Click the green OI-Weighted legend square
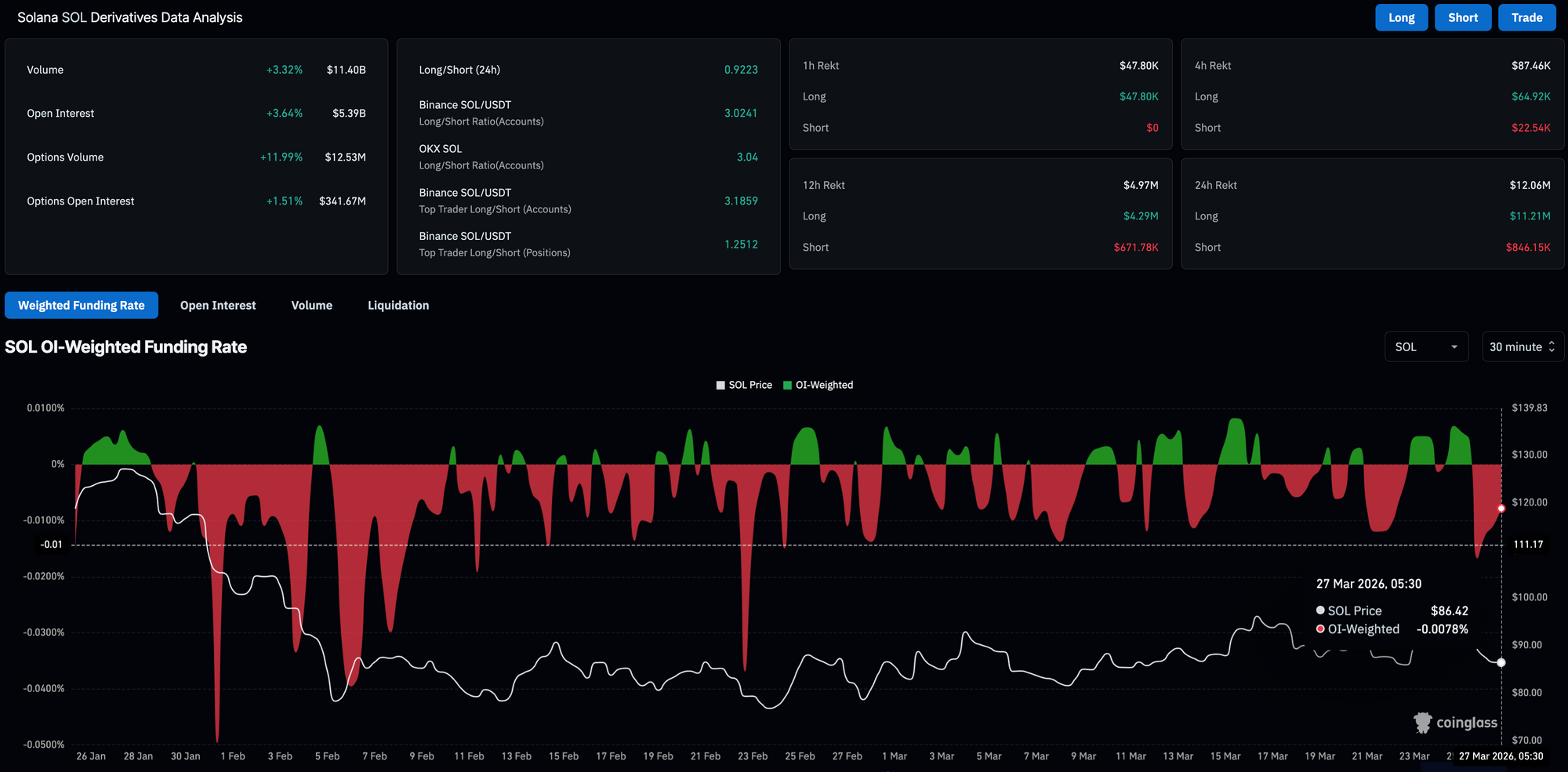 point(787,386)
